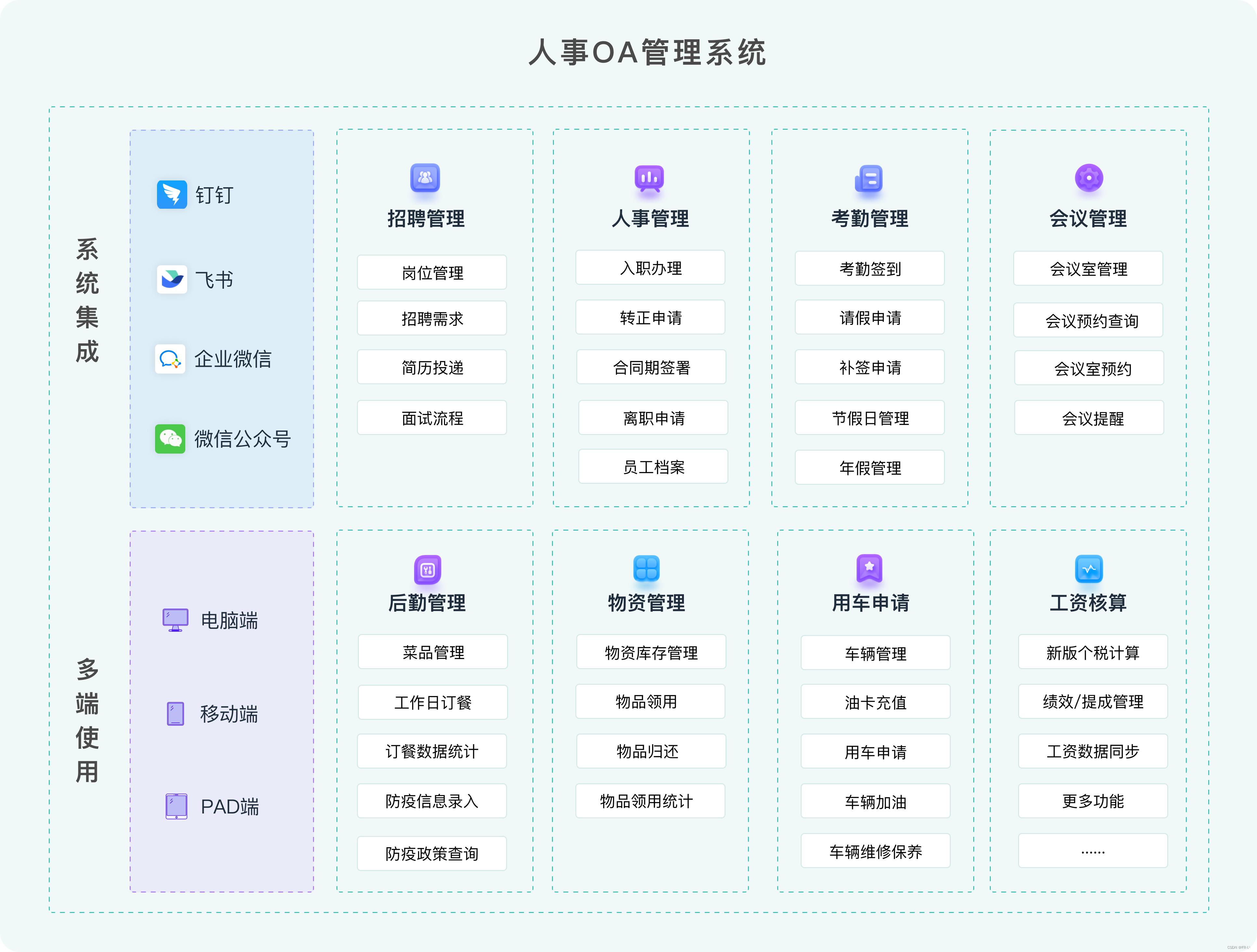Click the 企业微信 chat bubble icon
The height and width of the screenshot is (952, 1257).
pos(170,359)
